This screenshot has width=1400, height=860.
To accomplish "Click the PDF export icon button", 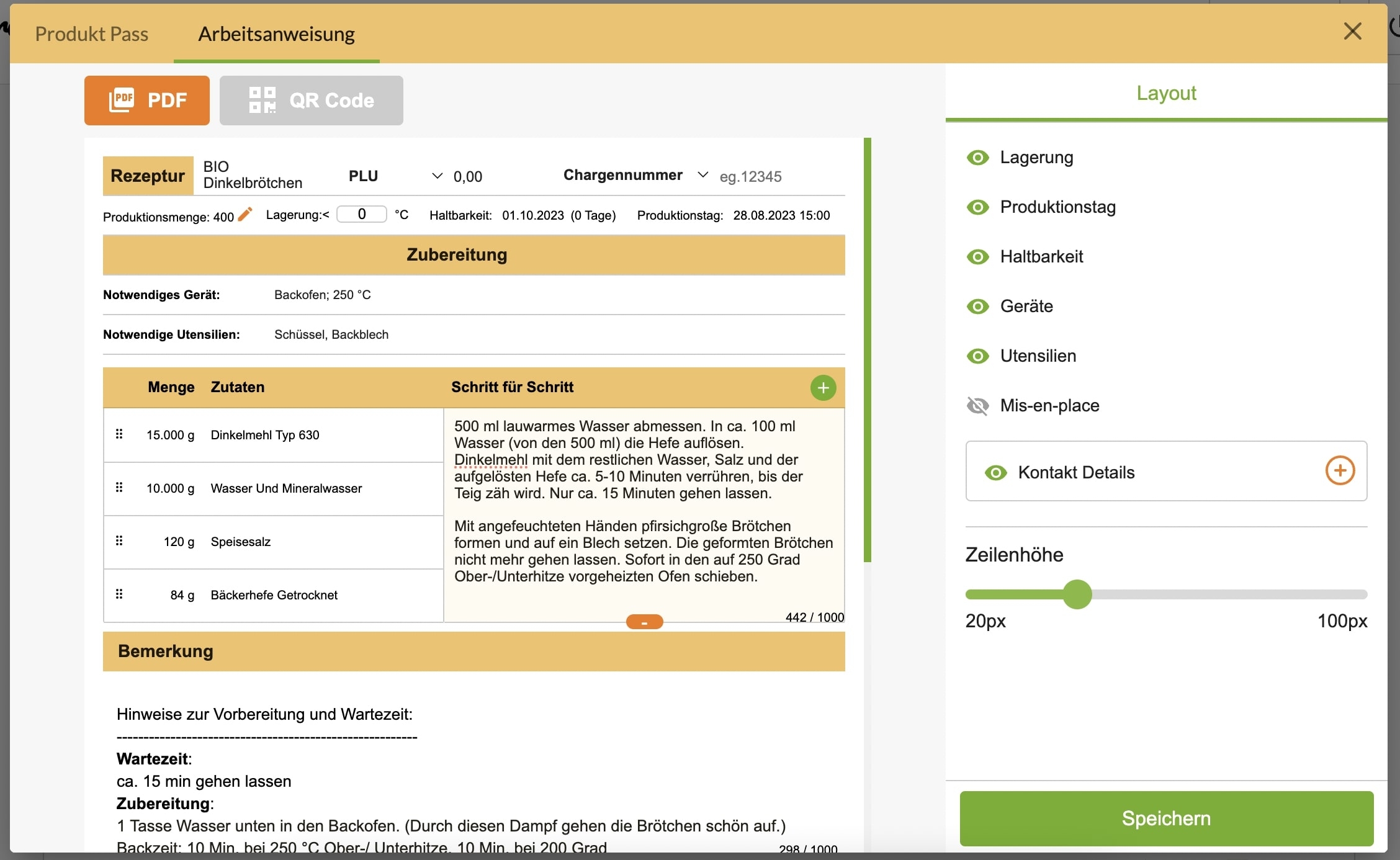I will click(x=147, y=101).
